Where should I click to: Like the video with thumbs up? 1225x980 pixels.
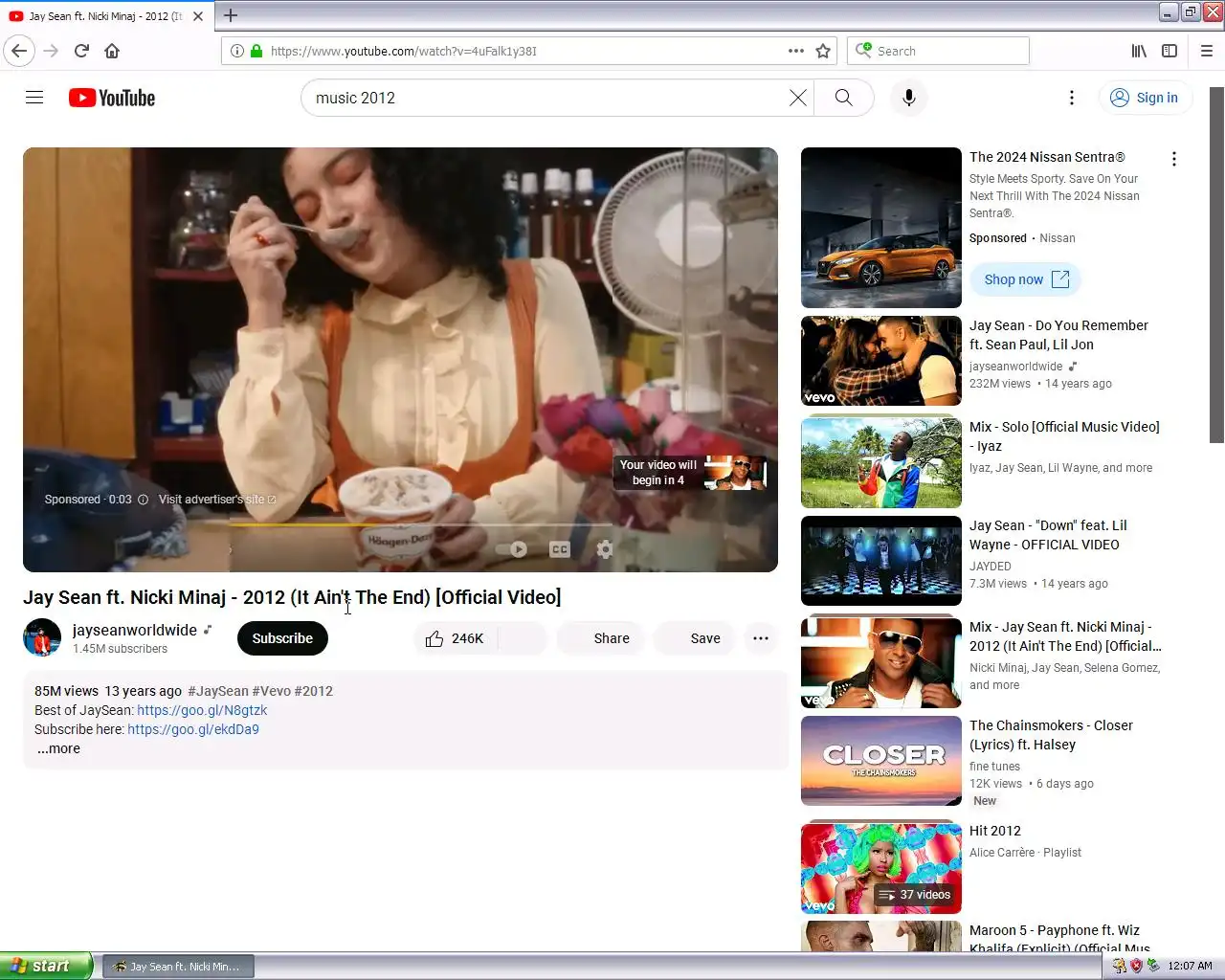[456, 638]
